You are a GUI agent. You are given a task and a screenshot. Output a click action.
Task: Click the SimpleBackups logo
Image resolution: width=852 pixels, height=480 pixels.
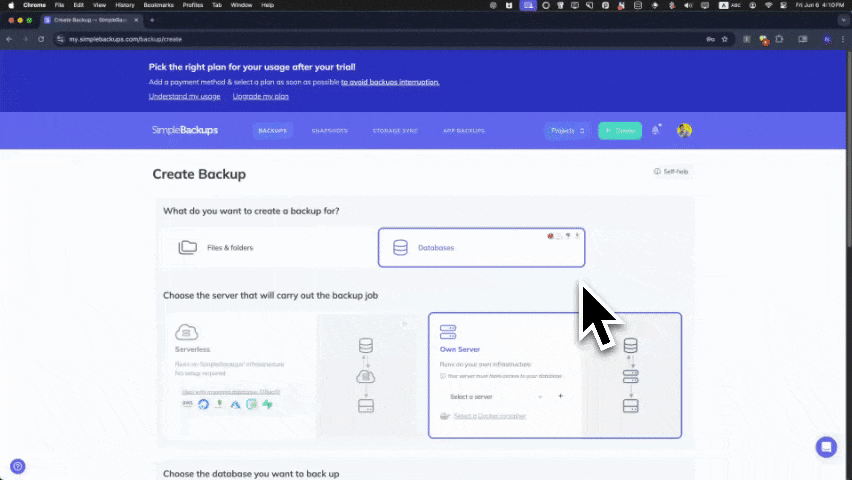[185, 130]
